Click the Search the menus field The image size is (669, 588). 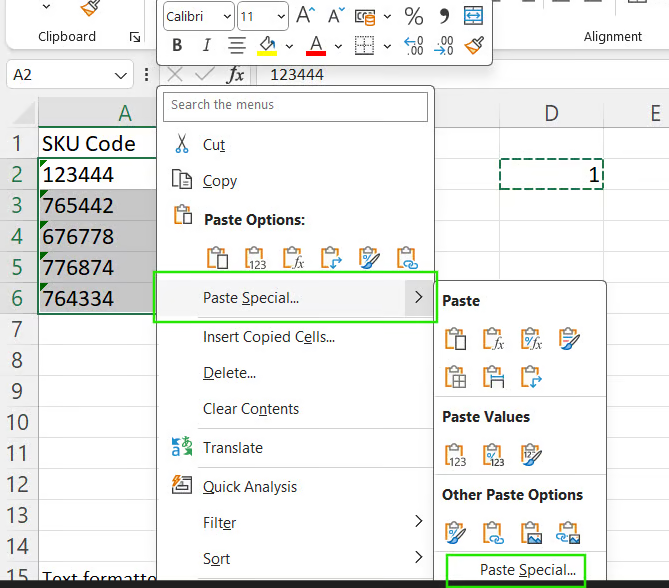(297, 105)
